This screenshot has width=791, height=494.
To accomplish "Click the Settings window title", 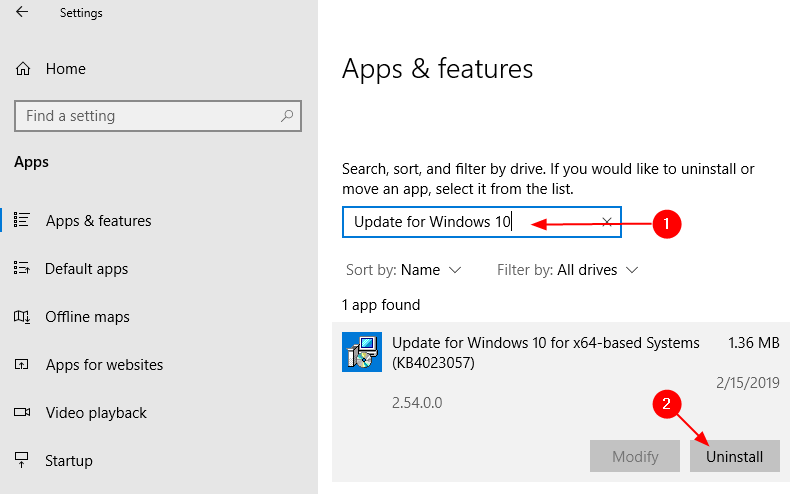I will [x=81, y=13].
